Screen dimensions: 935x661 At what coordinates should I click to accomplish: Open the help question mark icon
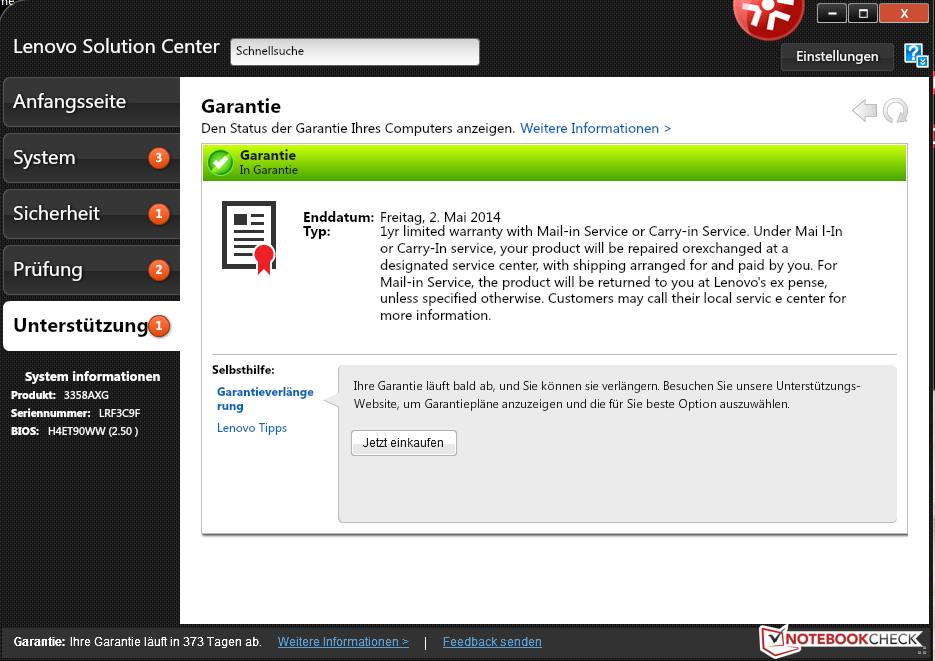[915, 55]
